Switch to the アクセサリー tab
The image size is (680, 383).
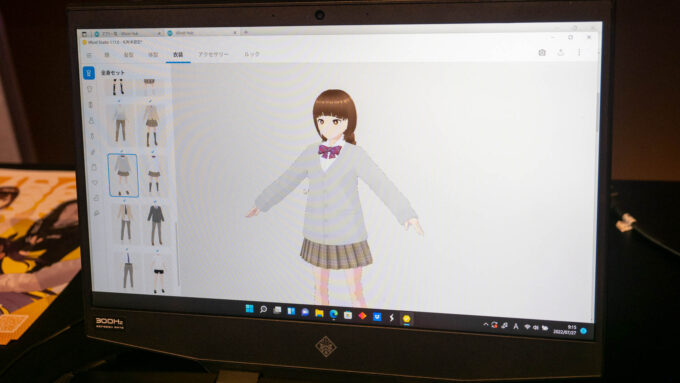pyautogui.click(x=213, y=55)
